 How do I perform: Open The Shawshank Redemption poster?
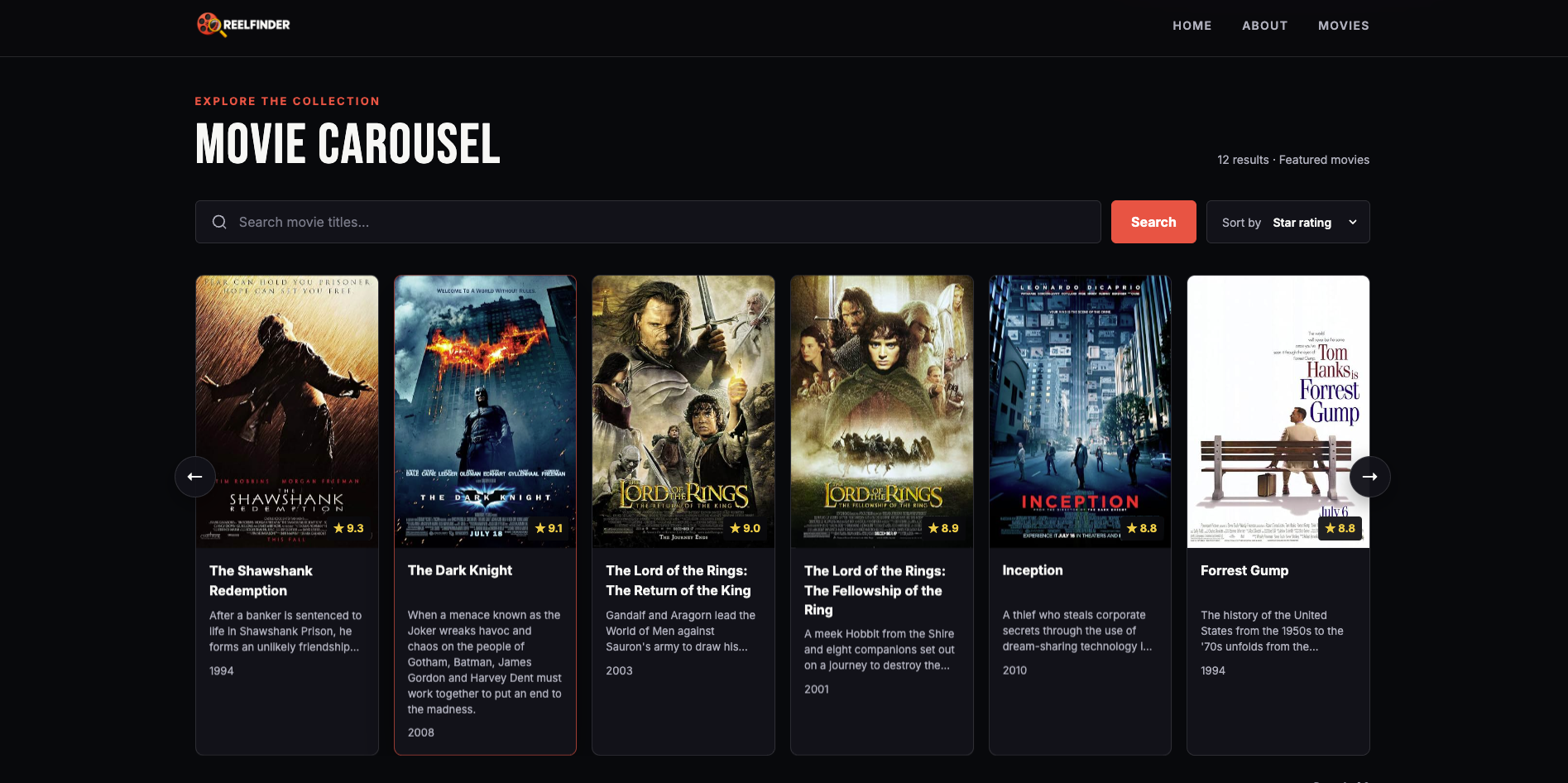point(287,411)
